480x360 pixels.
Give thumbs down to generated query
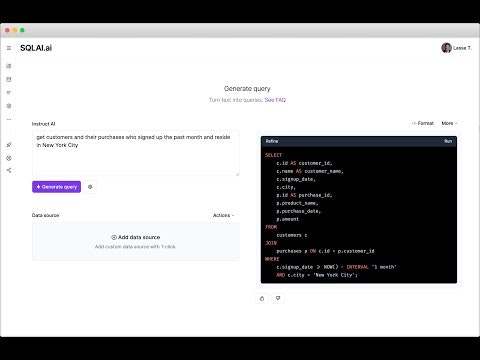[278, 298]
